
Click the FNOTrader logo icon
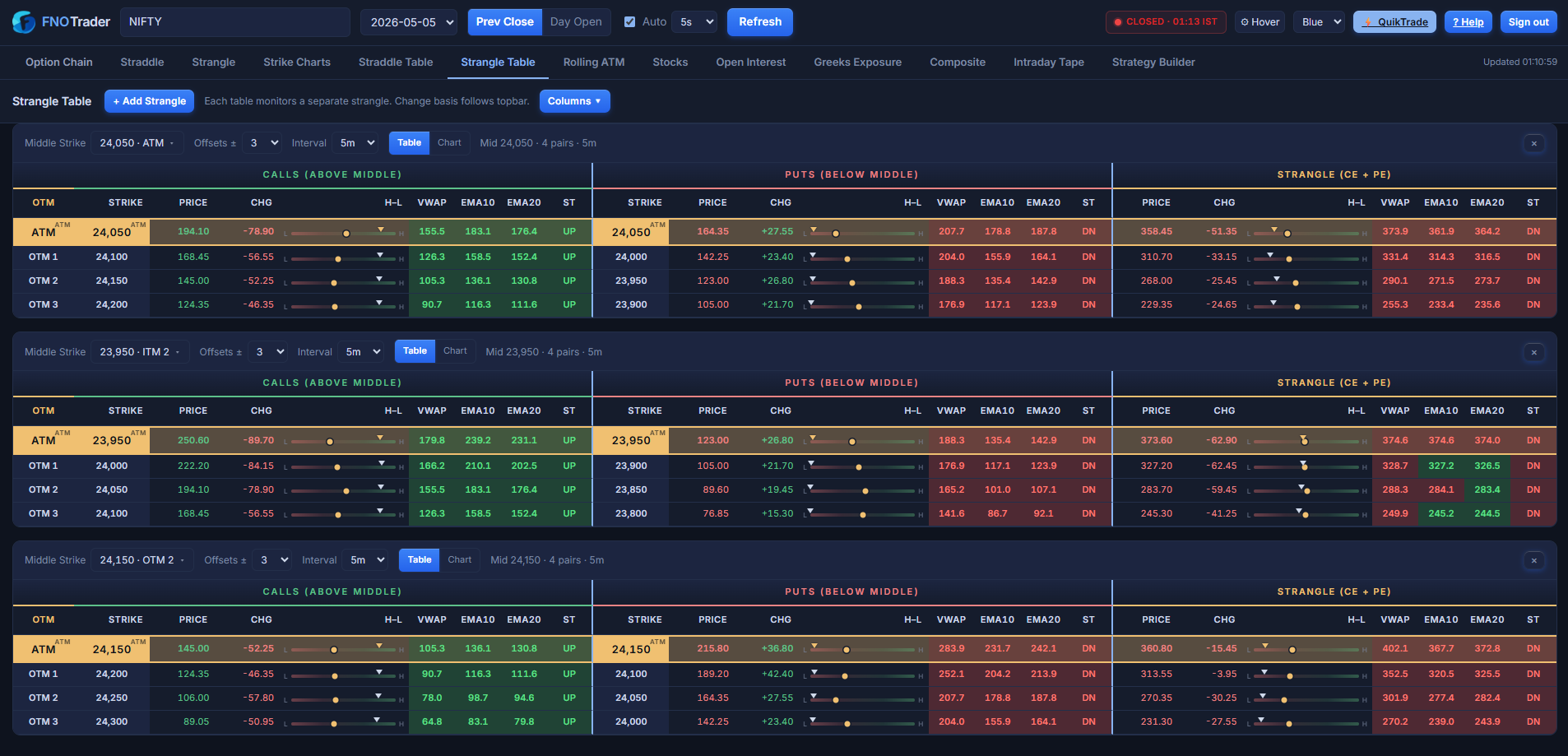[24, 22]
